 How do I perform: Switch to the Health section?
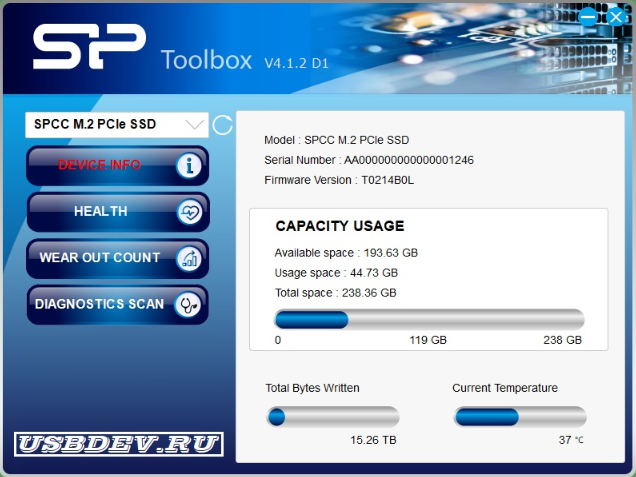point(118,212)
